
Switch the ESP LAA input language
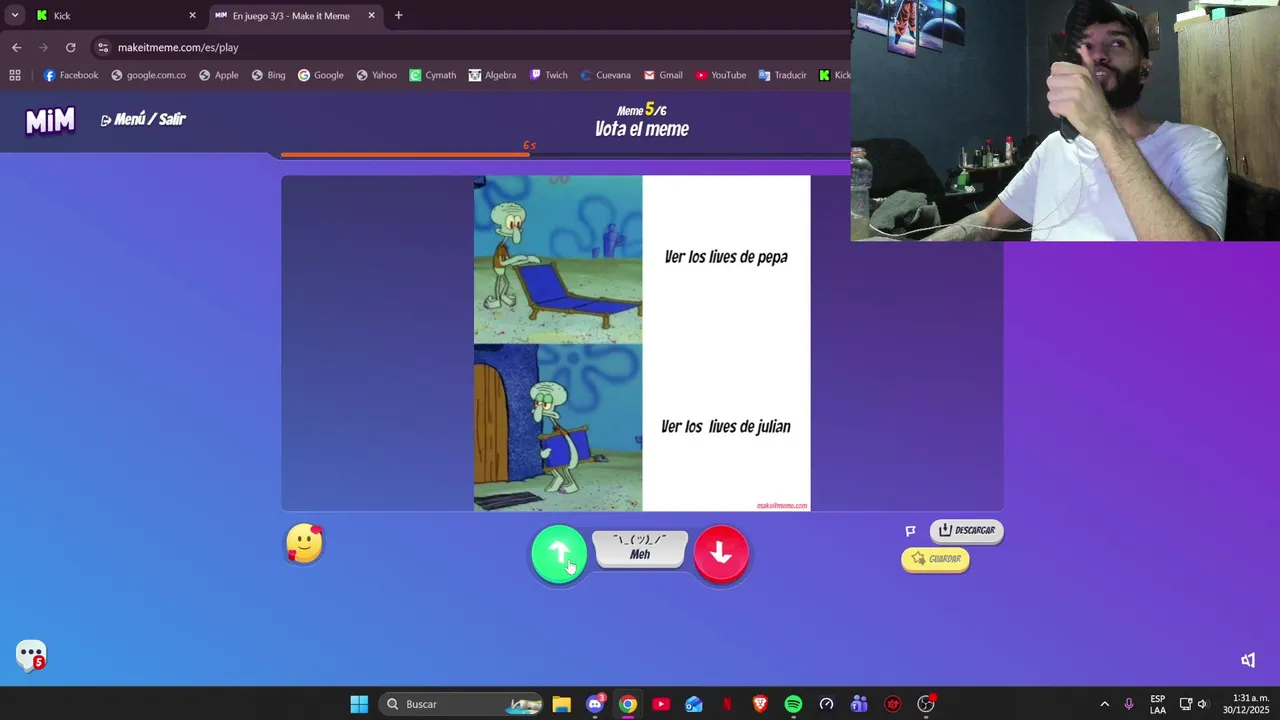(x=1158, y=704)
